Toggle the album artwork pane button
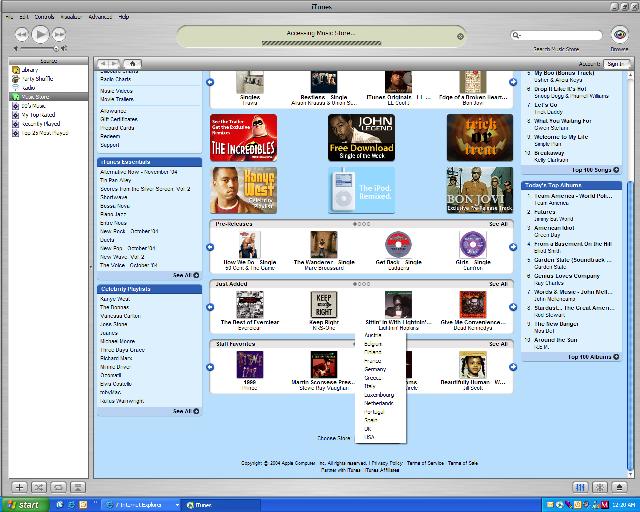This screenshot has height=512, width=640. pos(78,487)
